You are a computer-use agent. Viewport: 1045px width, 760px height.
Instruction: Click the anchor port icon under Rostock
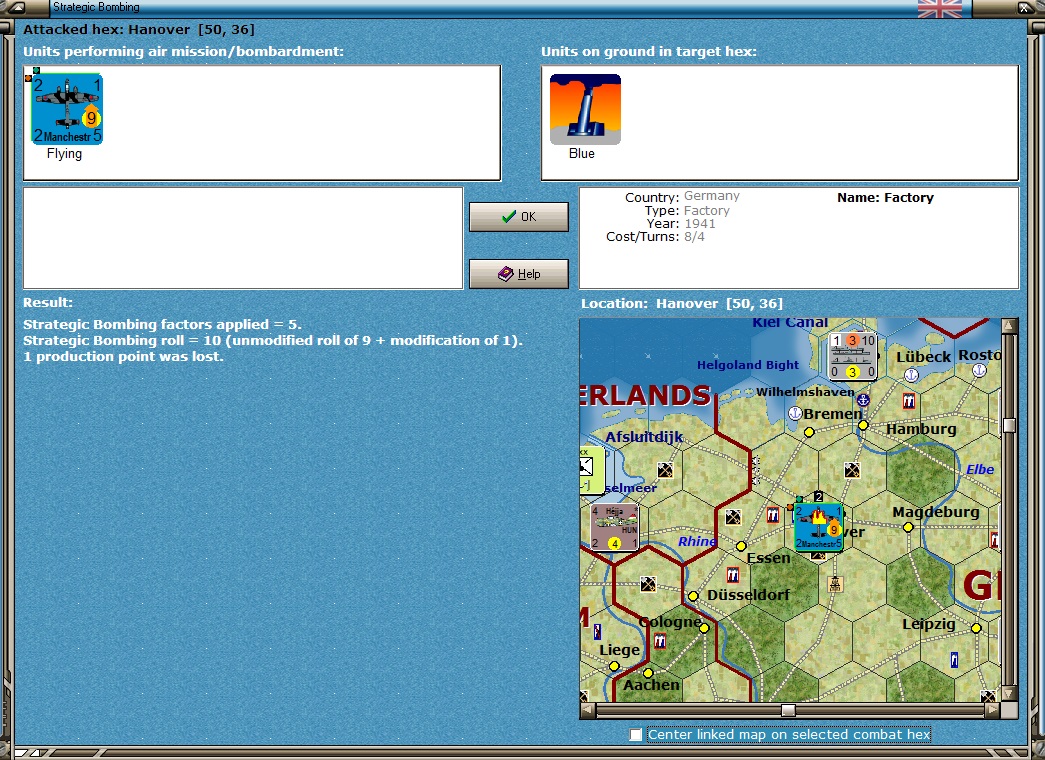(979, 370)
